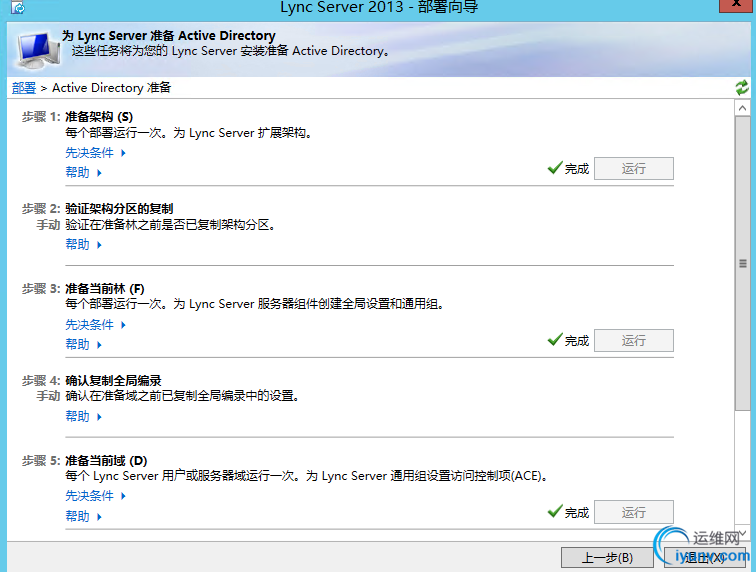756x572 pixels.
Task: Open the 部署 breadcrumb link
Action: point(24,88)
